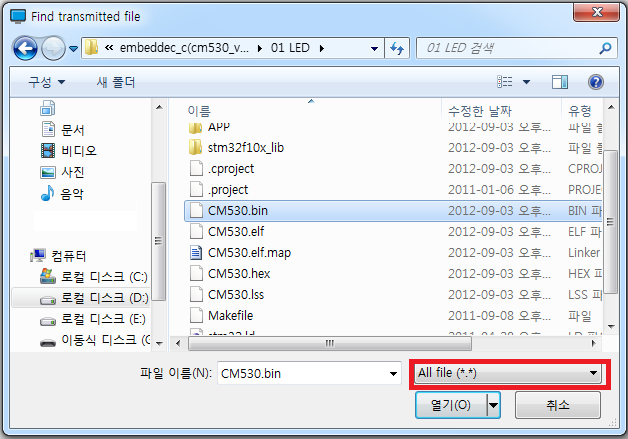Click the 열기(O) button

click(x=451, y=405)
